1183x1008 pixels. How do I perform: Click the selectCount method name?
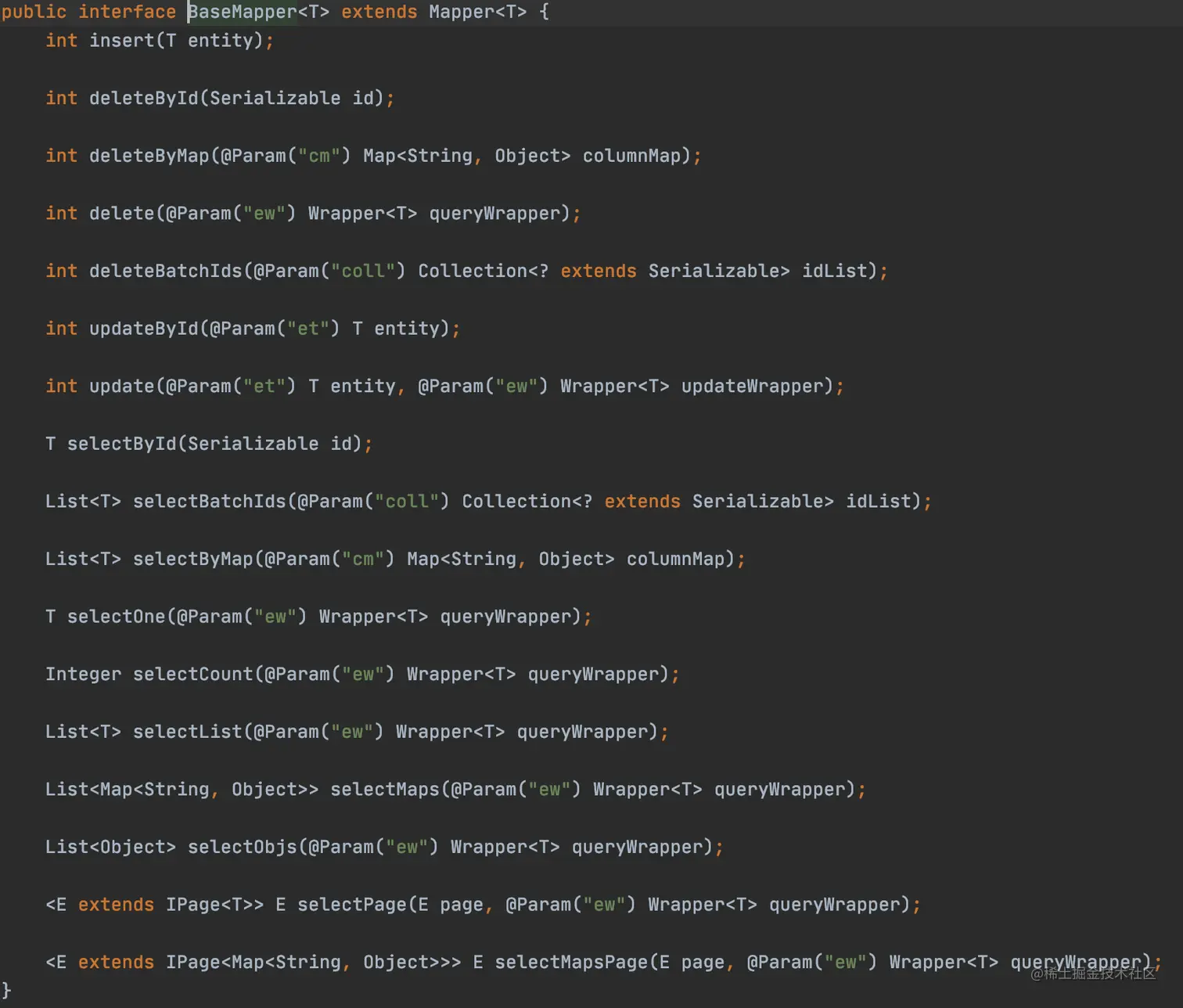[x=193, y=674]
